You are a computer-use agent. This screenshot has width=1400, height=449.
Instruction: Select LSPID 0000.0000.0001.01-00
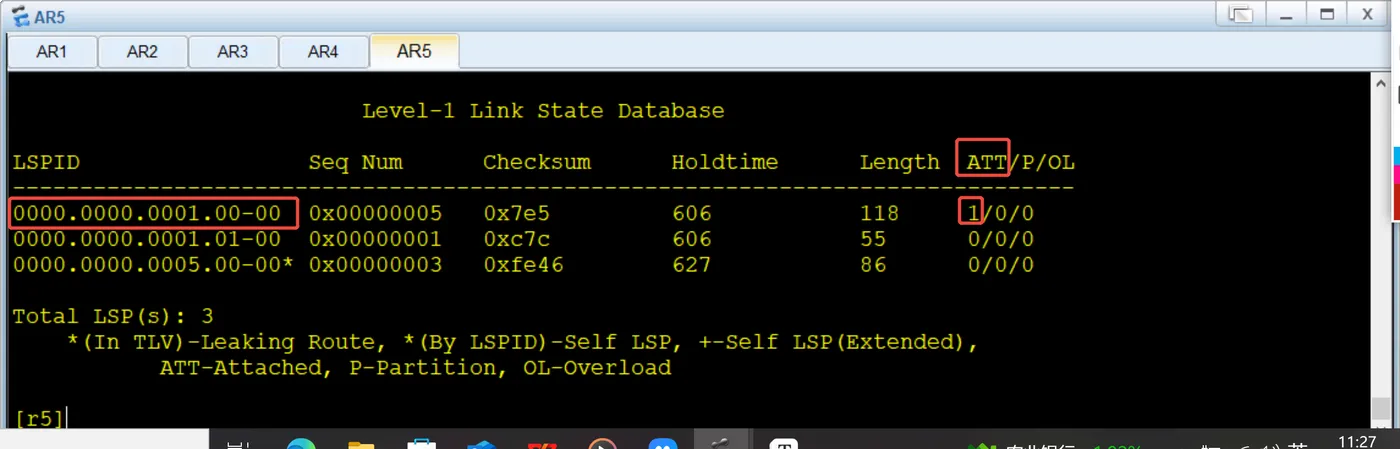click(146, 239)
